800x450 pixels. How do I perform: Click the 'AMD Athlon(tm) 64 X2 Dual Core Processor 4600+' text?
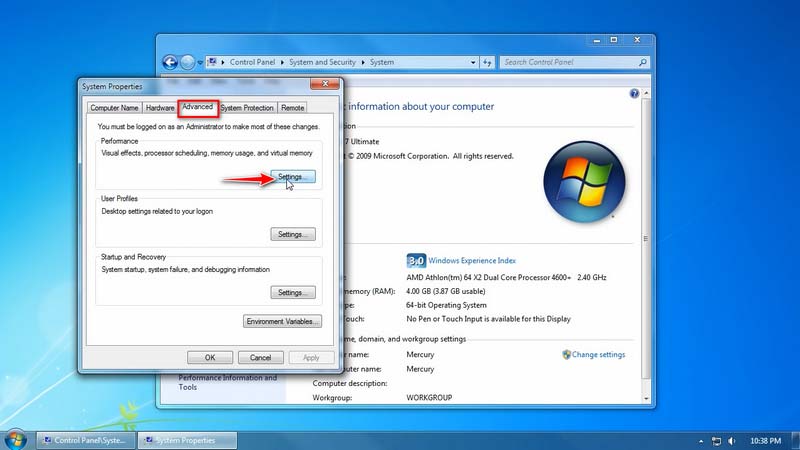[489, 278]
